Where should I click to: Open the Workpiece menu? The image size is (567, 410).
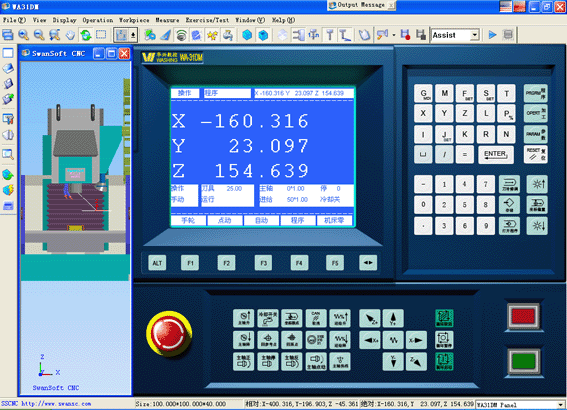click(134, 20)
